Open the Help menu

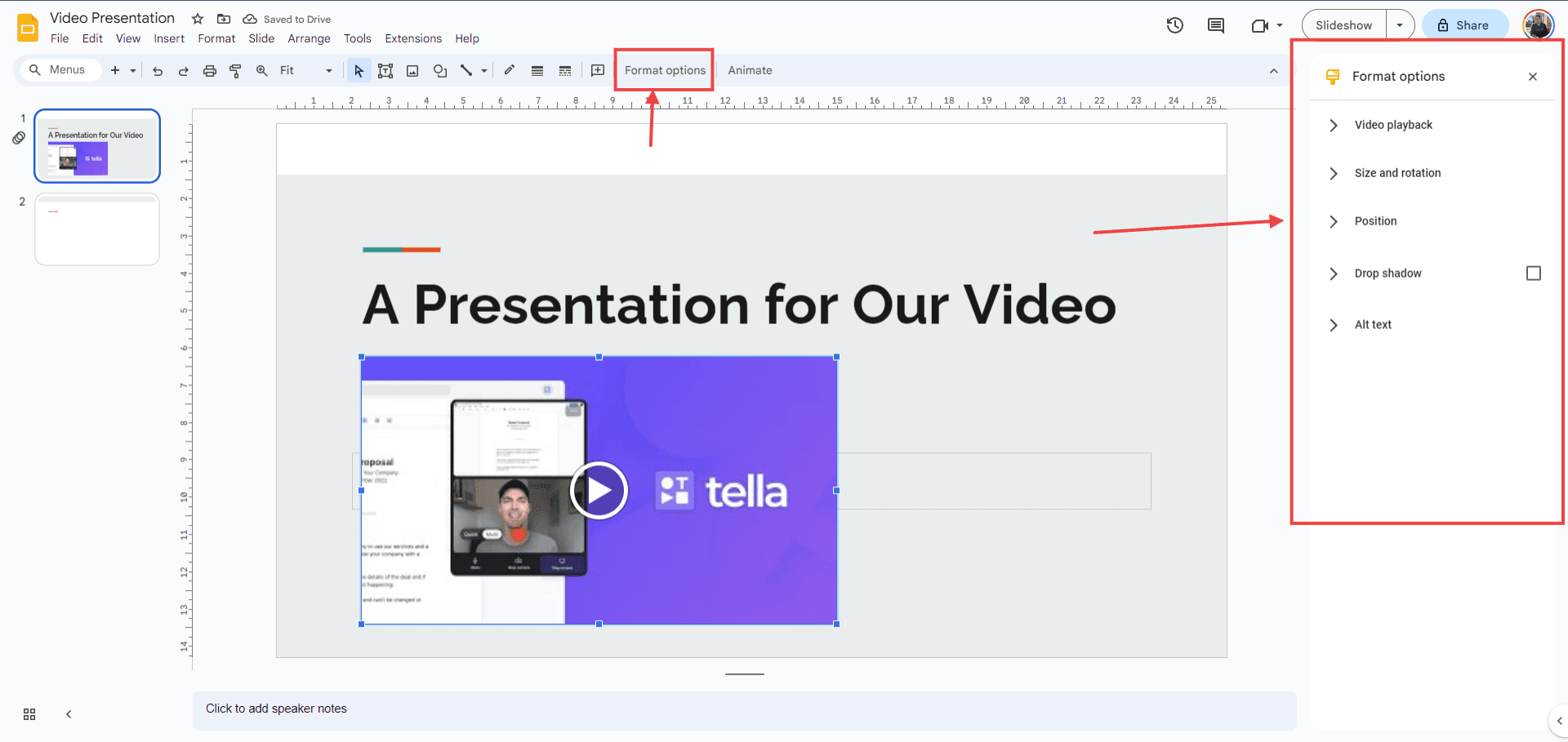pos(467,38)
